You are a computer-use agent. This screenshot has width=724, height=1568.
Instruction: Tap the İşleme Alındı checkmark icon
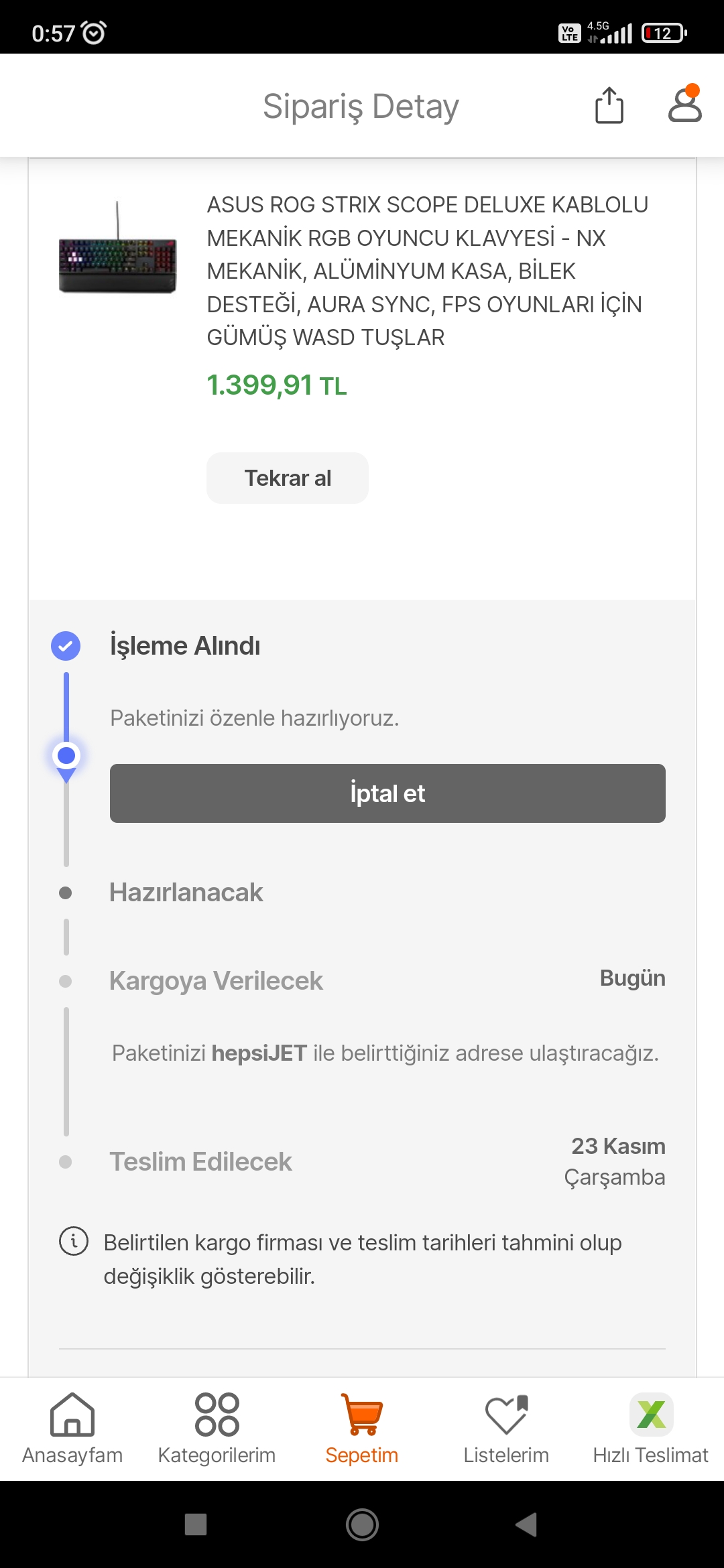(66, 646)
